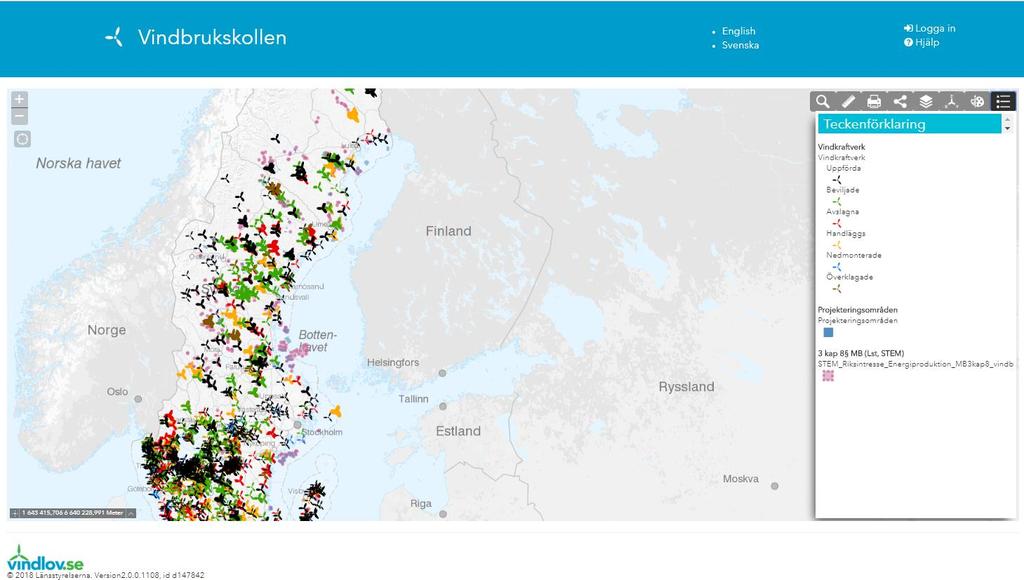Click the Projekteringsområden blue square swatch
Image resolution: width=1024 pixels, height=580 pixels.
[828, 332]
